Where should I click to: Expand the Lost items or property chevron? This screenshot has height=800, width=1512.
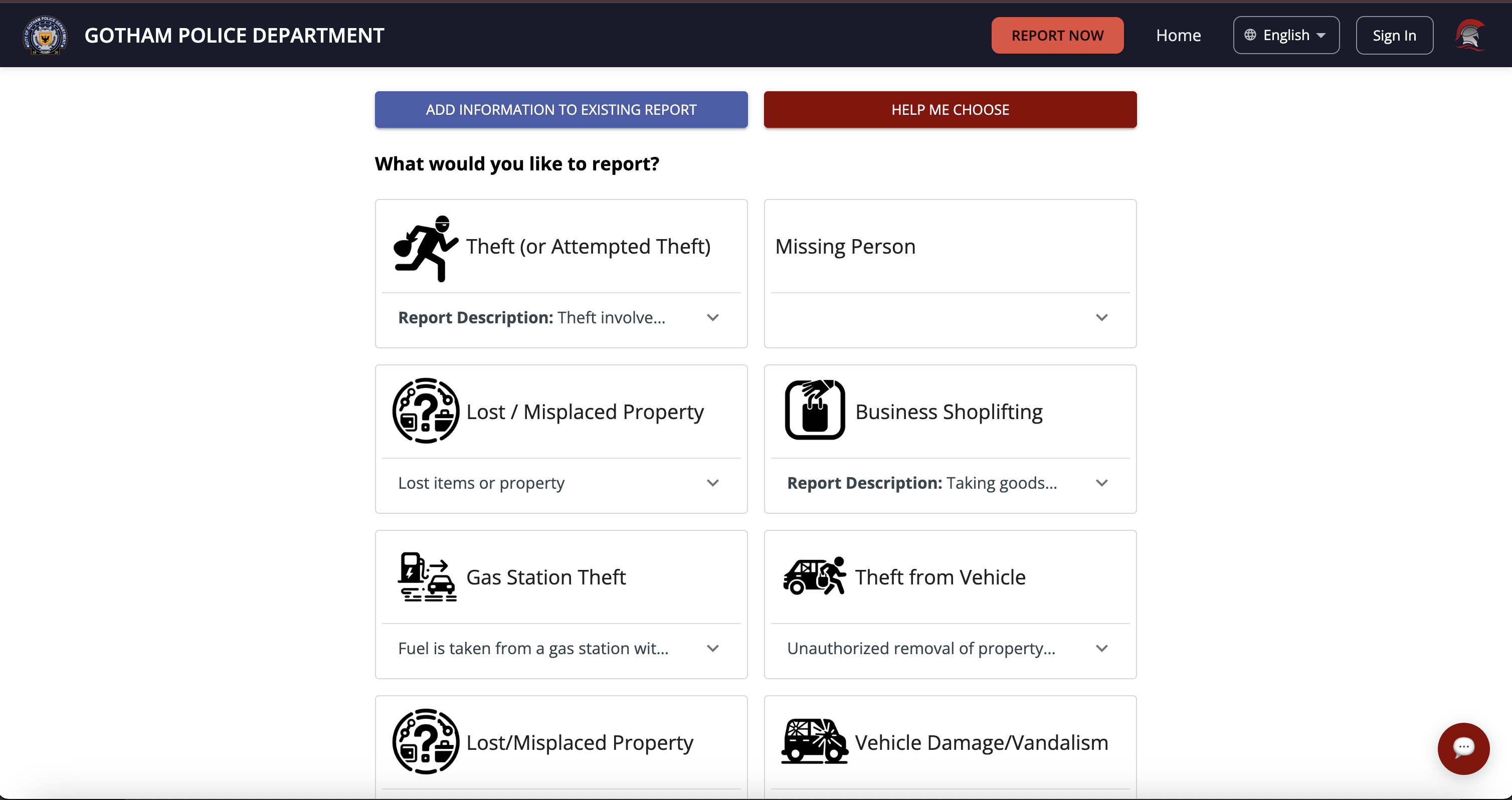click(712, 483)
